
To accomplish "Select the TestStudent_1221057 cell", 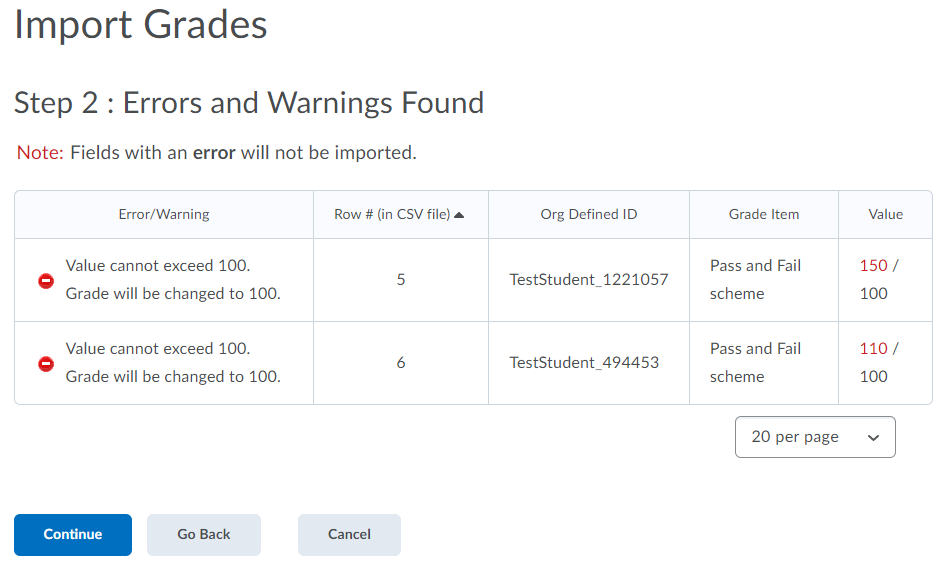I will 588,279.
